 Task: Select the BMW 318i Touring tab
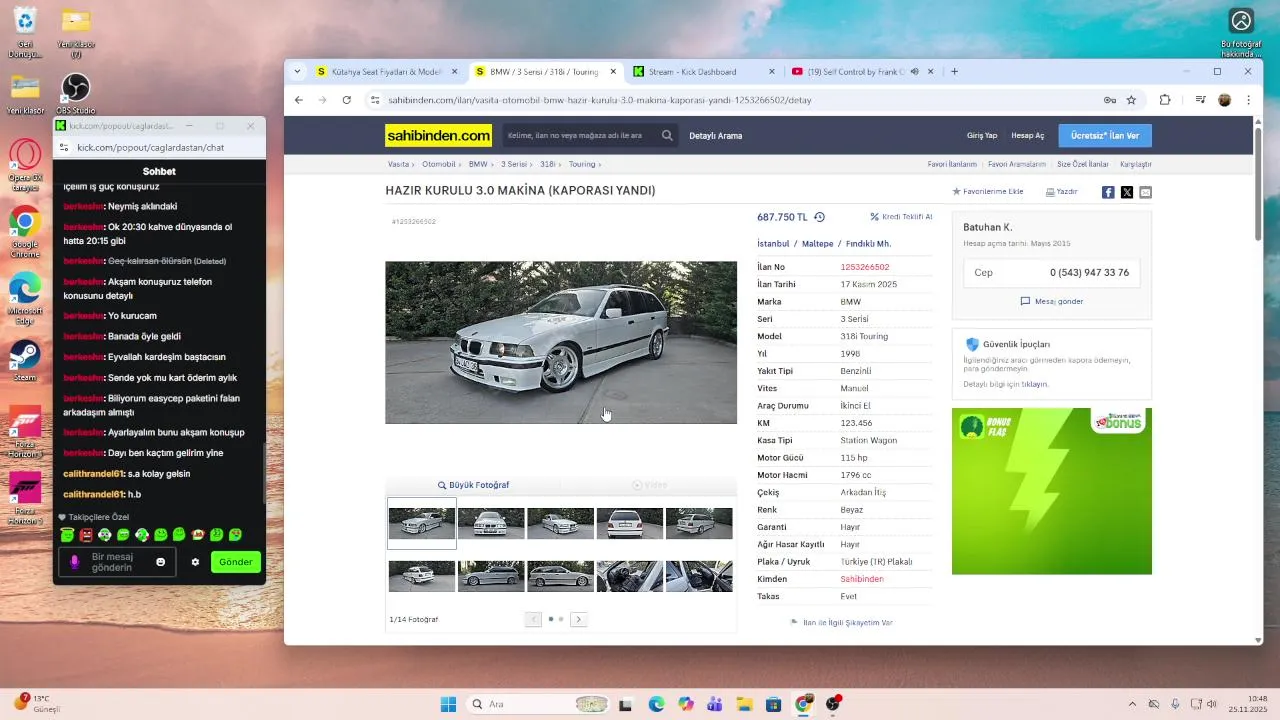[x=545, y=72]
